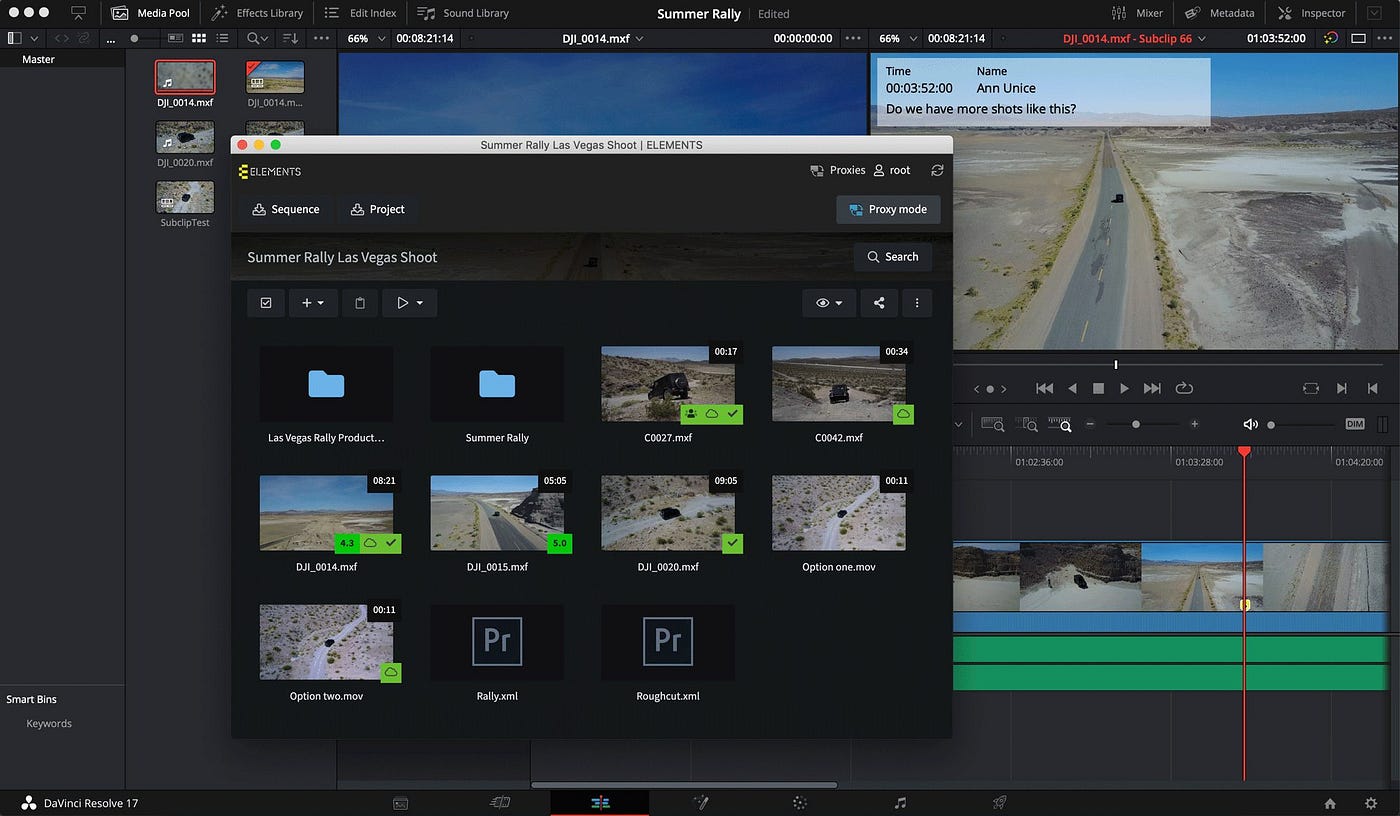The height and width of the screenshot is (816, 1400).
Task: Open the media pool three-dot options menu
Action: point(321,38)
